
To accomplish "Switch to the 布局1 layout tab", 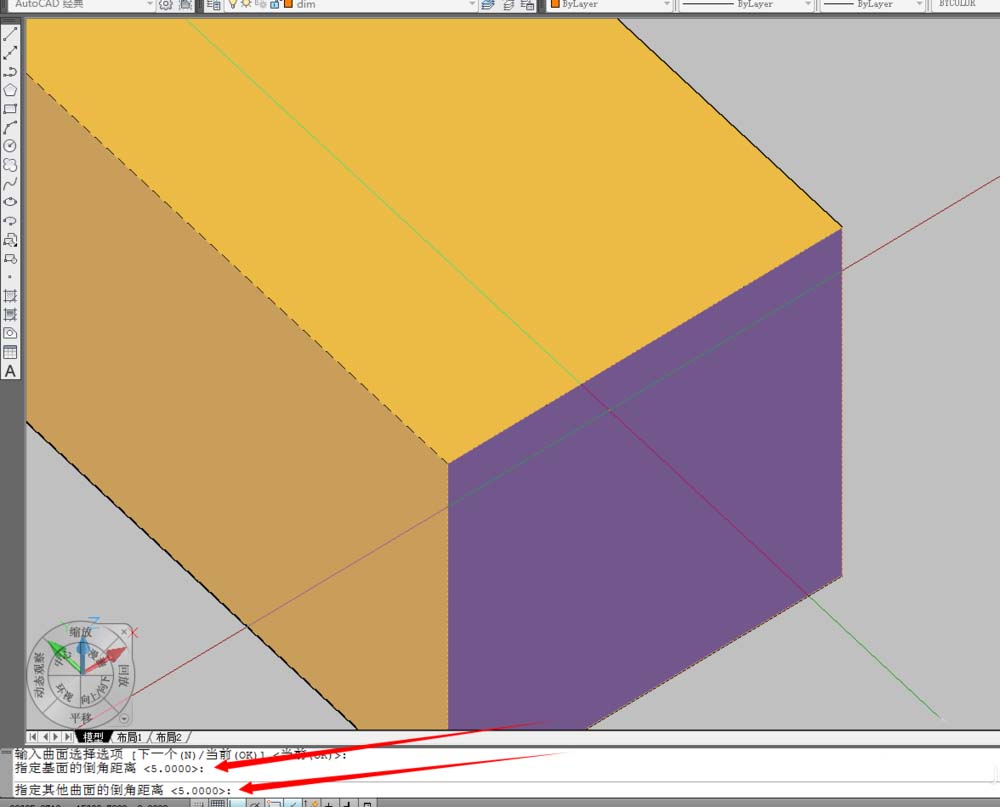I will tap(129, 737).
